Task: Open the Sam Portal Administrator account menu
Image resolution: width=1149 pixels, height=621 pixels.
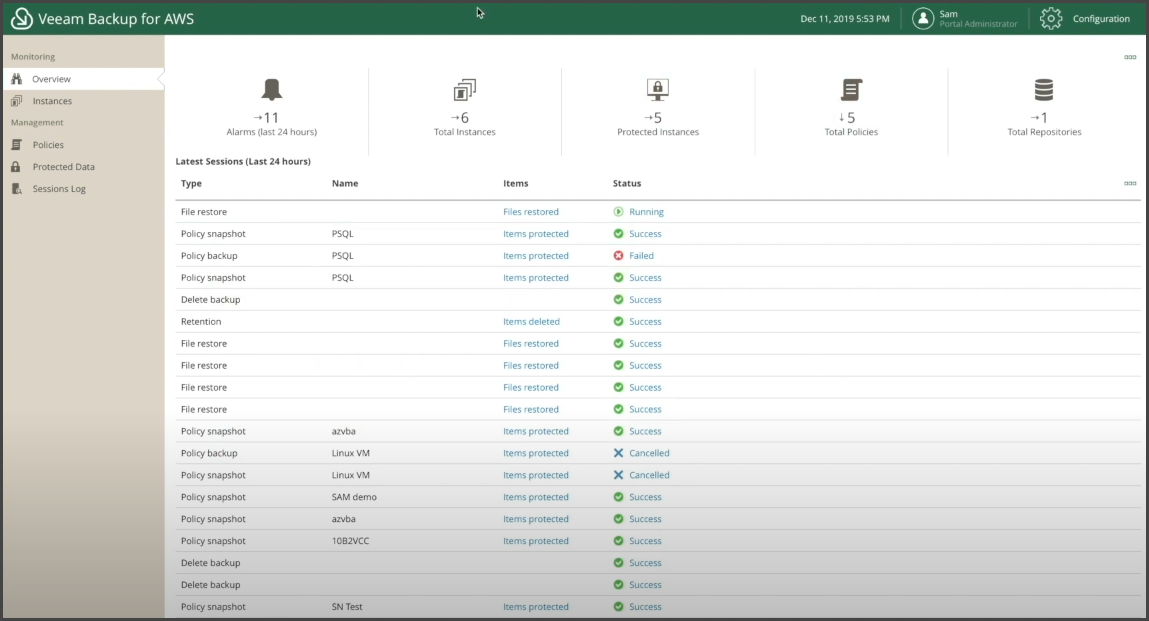Action: (x=963, y=18)
